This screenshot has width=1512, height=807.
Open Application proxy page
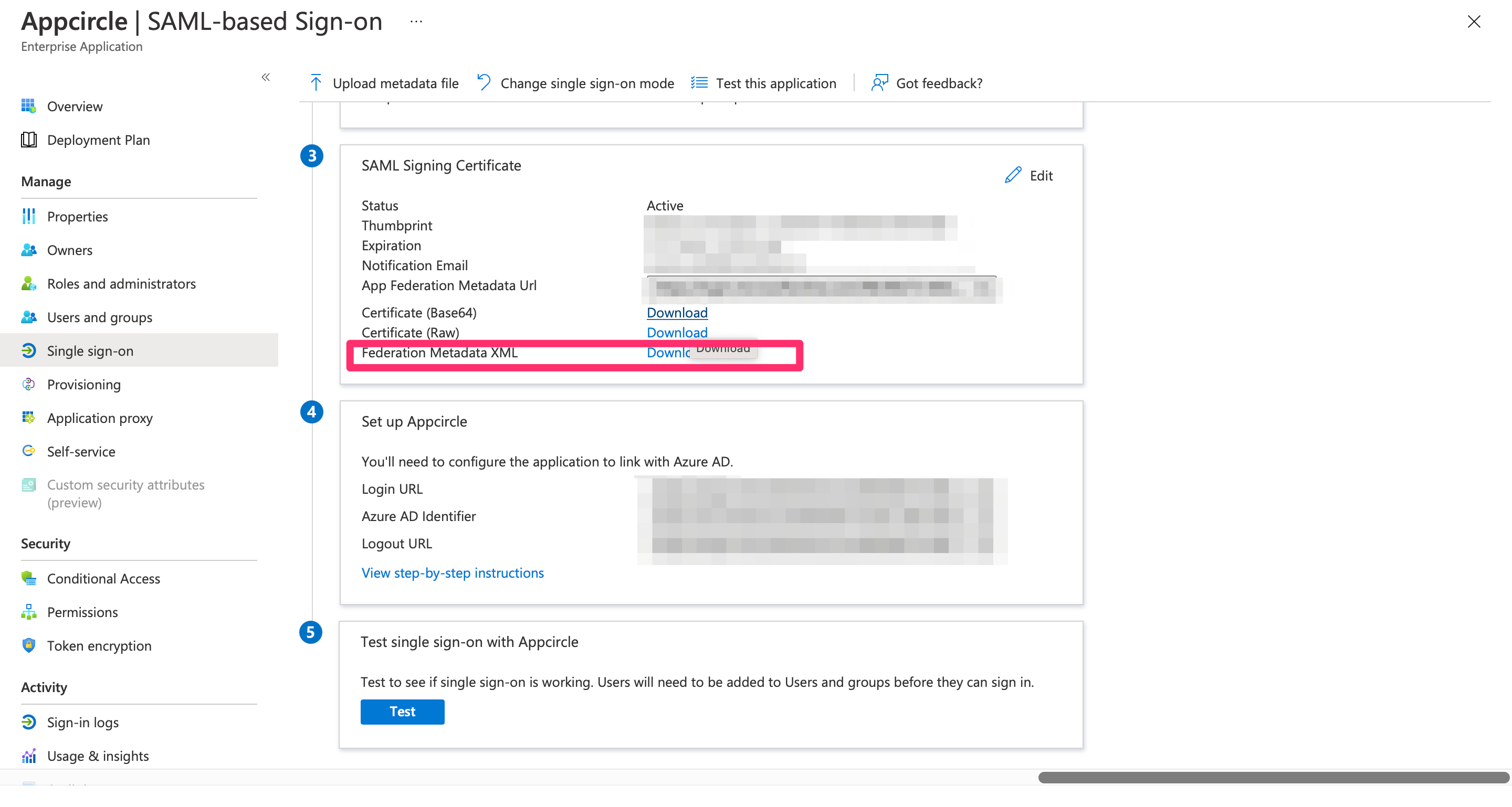click(100, 418)
